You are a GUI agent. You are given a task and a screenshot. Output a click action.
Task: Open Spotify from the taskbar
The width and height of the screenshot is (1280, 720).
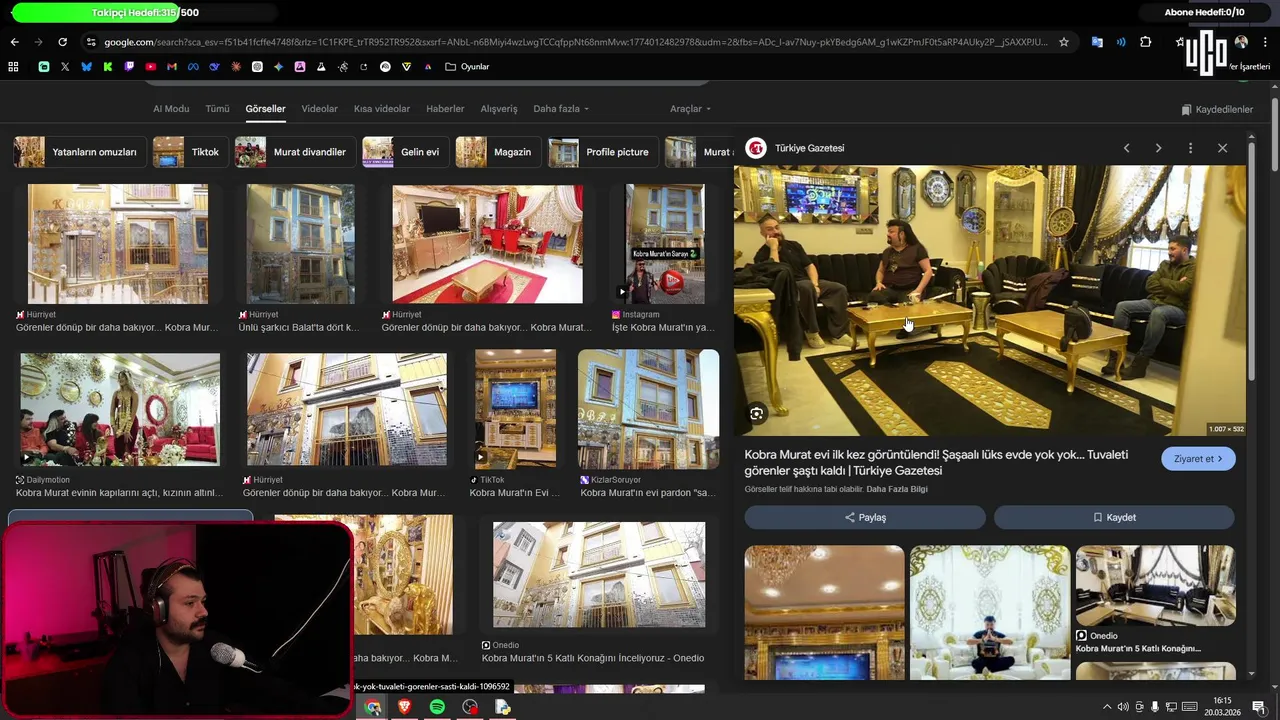tap(437, 707)
